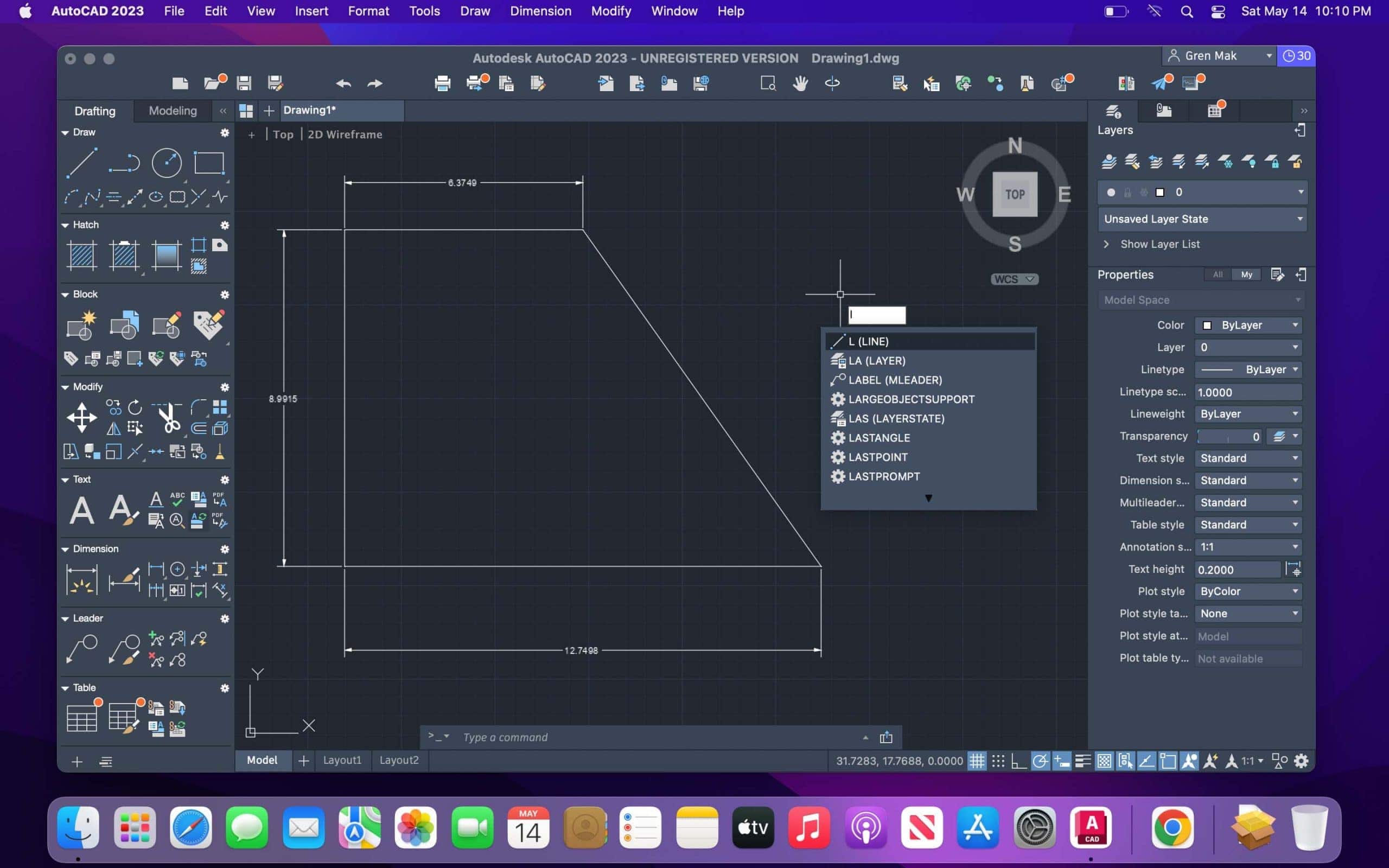Viewport: 1389px width, 868px height.
Task: Select the Trim scissors tool
Action: coord(169,417)
